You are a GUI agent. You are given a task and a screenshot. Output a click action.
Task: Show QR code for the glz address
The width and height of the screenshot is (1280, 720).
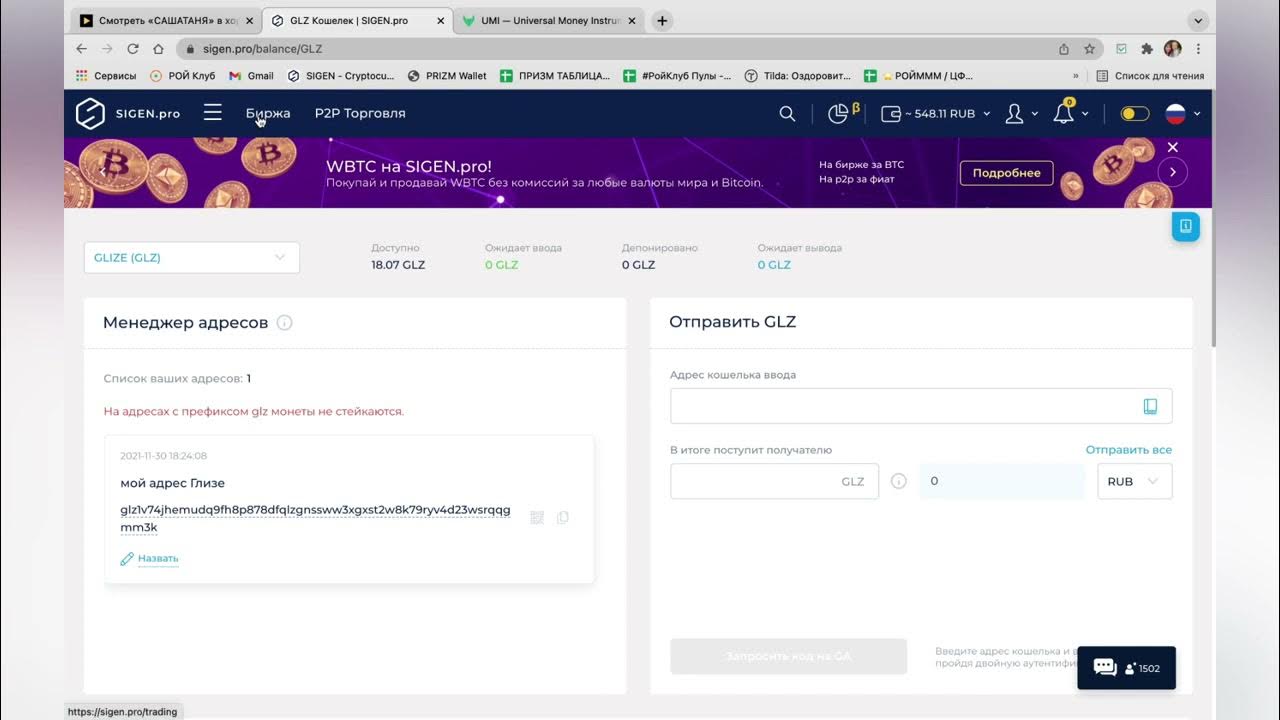click(537, 518)
